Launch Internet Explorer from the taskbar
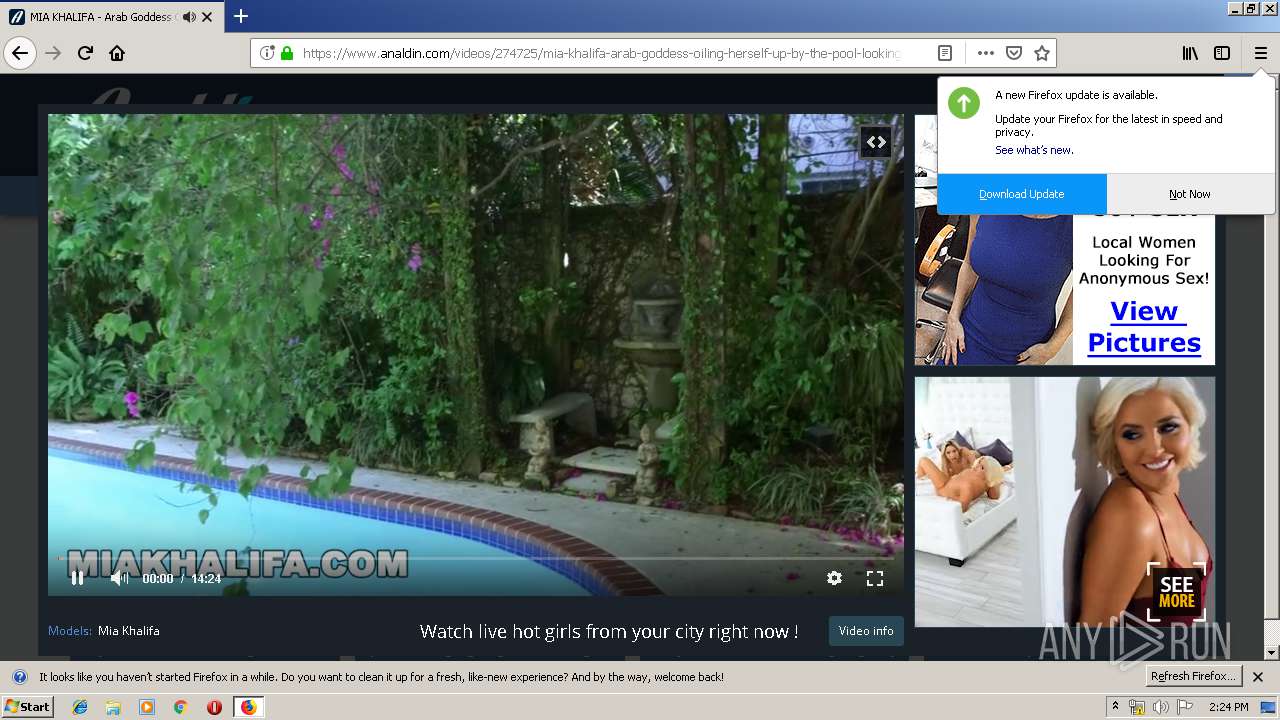Viewport: 1280px width, 720px height. (80, 707)
